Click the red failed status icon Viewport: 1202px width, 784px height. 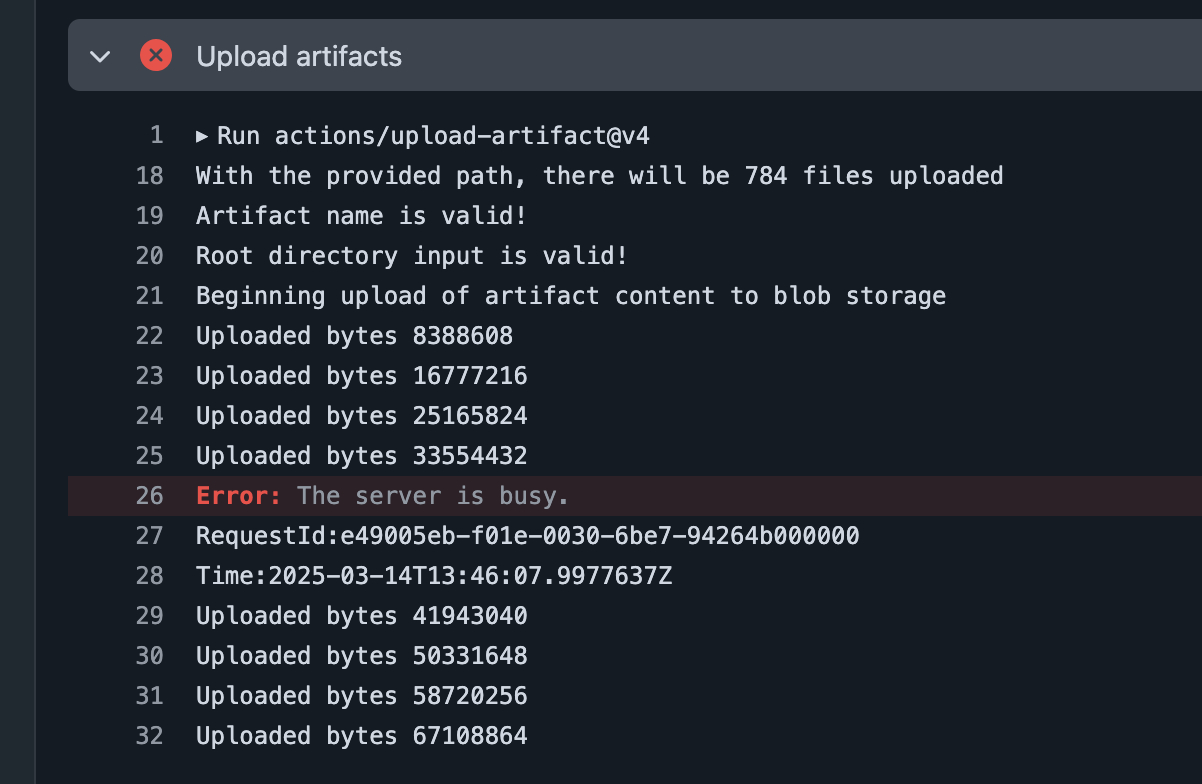(x=156, y=55)
